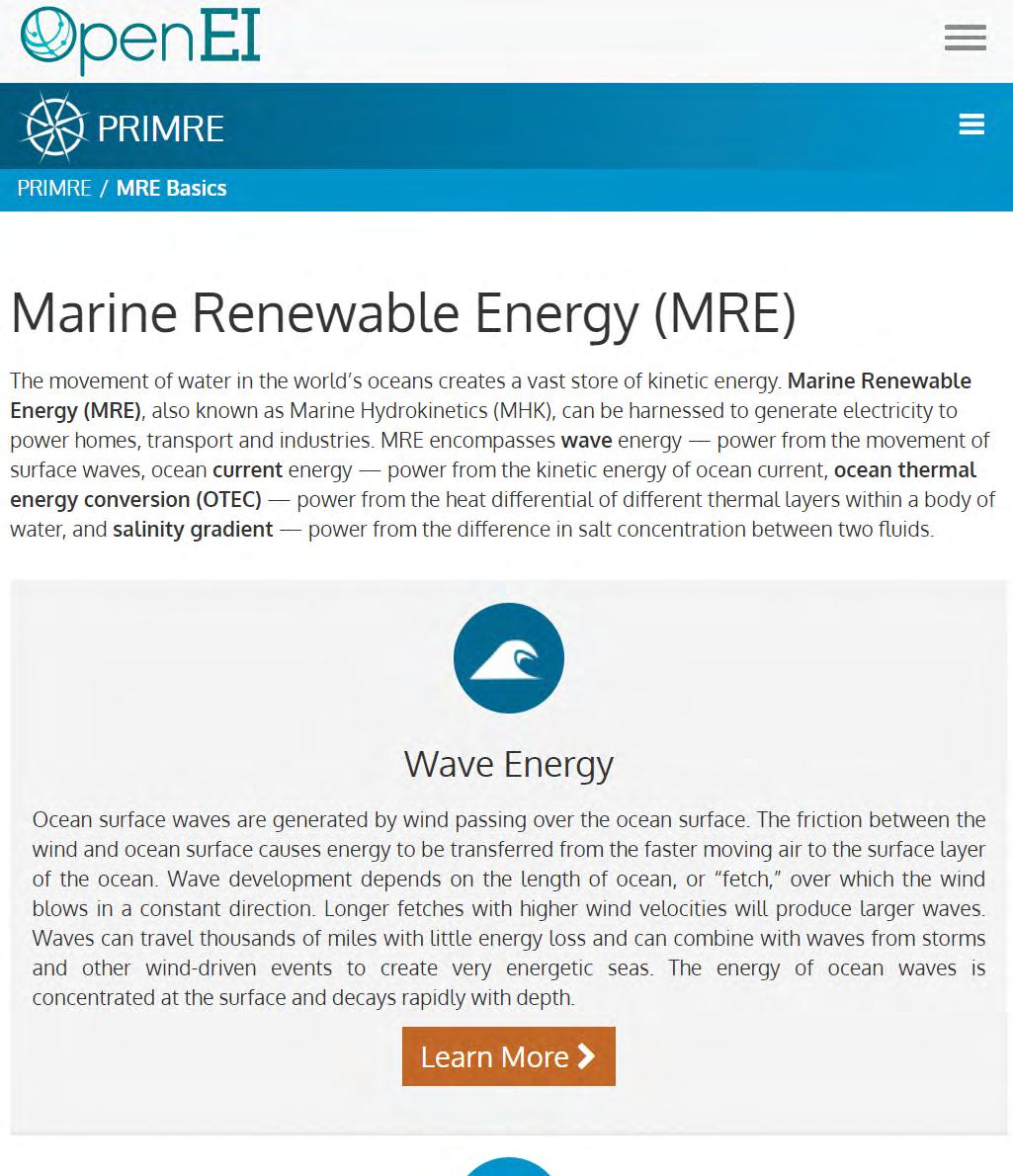Click the Marine Renewable Energy (MRE) page heading
This screenshot has width=1013, height=1176.
pyautogui.click(x=403, y=312)
